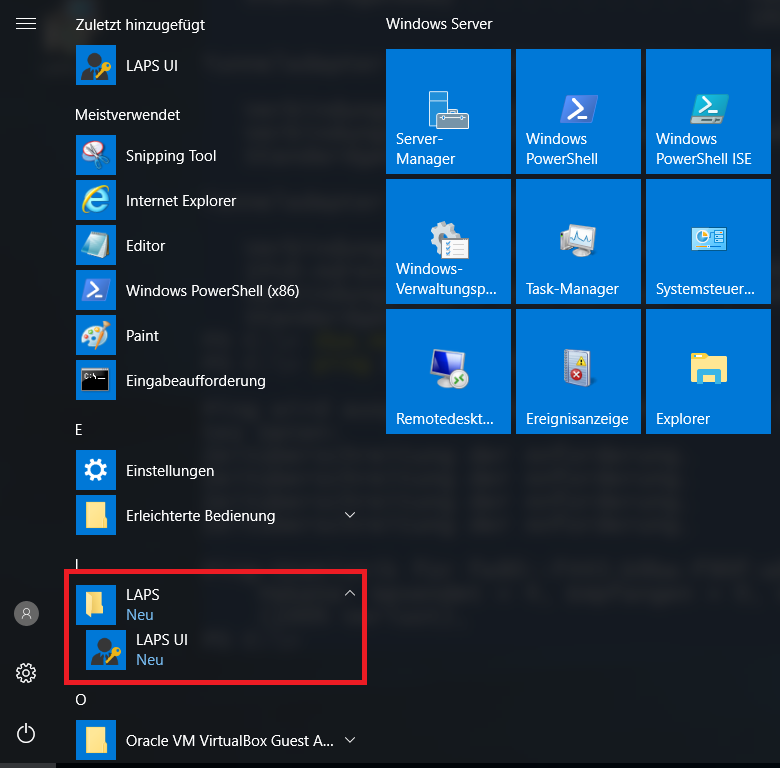Open the Windows-Verwaltungsprogramme tile
The image size is (780, 768).
pos(448,242)
